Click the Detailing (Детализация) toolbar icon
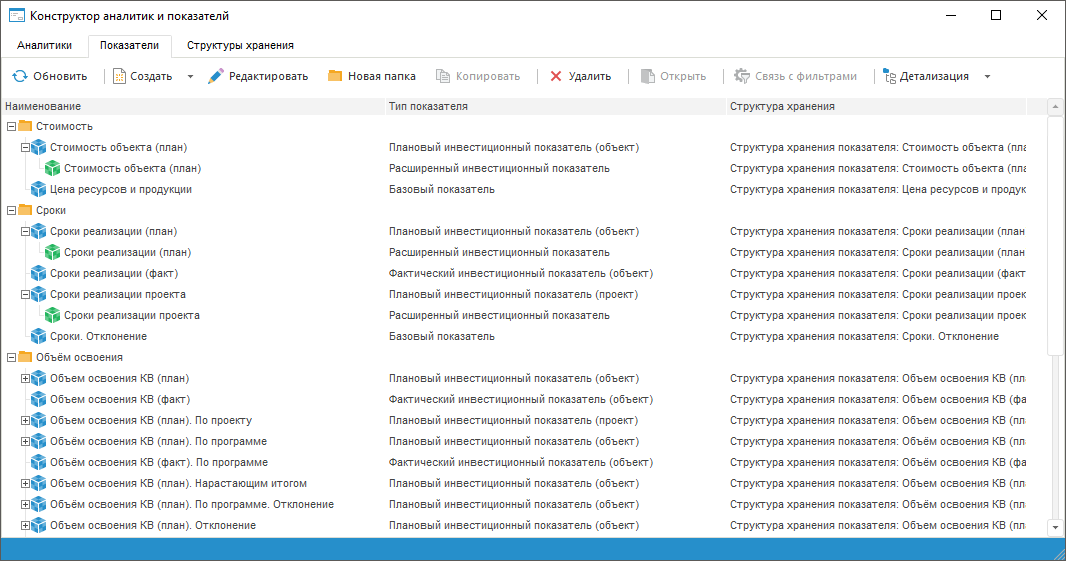This screenshot has width=1066, height=561. (889, 76)
